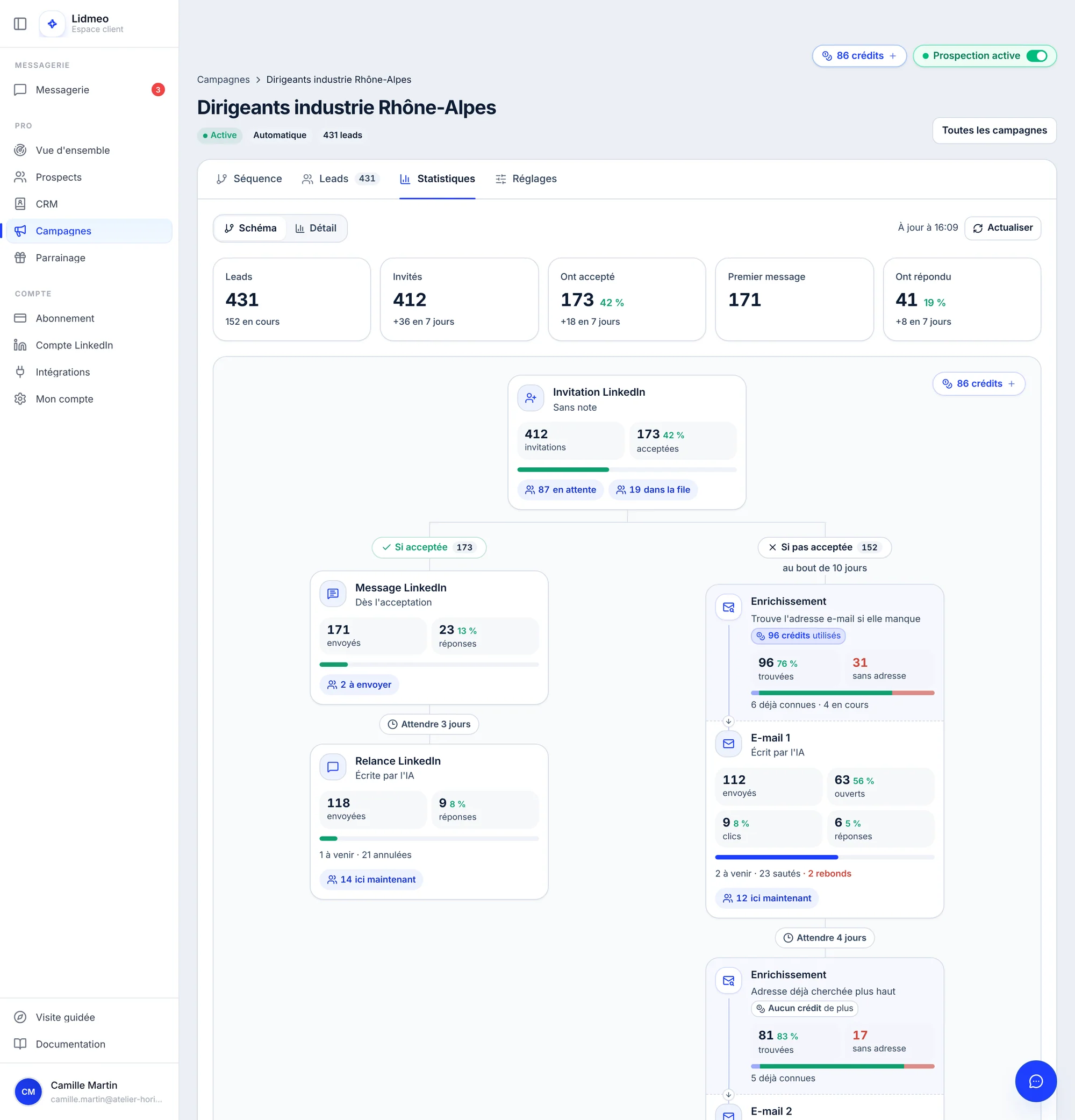This screenshot has width=1075, height=1120.
Task: Click the Invitation LinkedIn step icon
Action: (x=531, y=398)
